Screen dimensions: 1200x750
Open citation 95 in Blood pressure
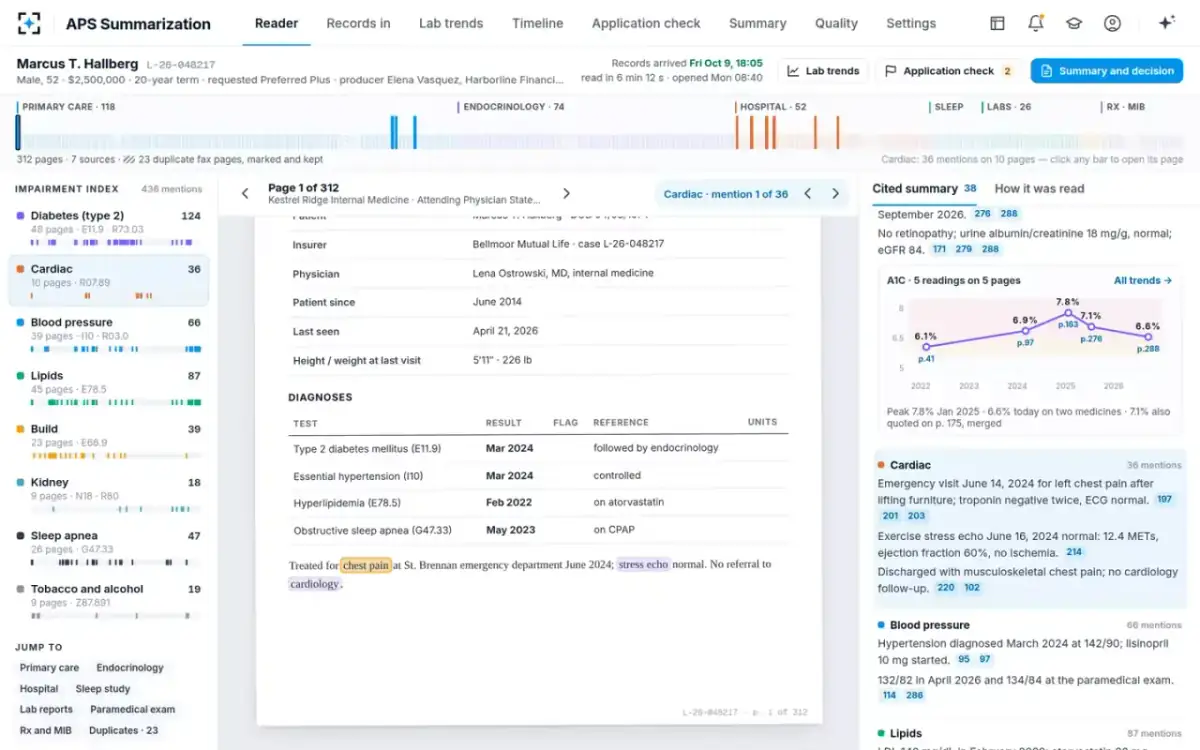point(964,660)
